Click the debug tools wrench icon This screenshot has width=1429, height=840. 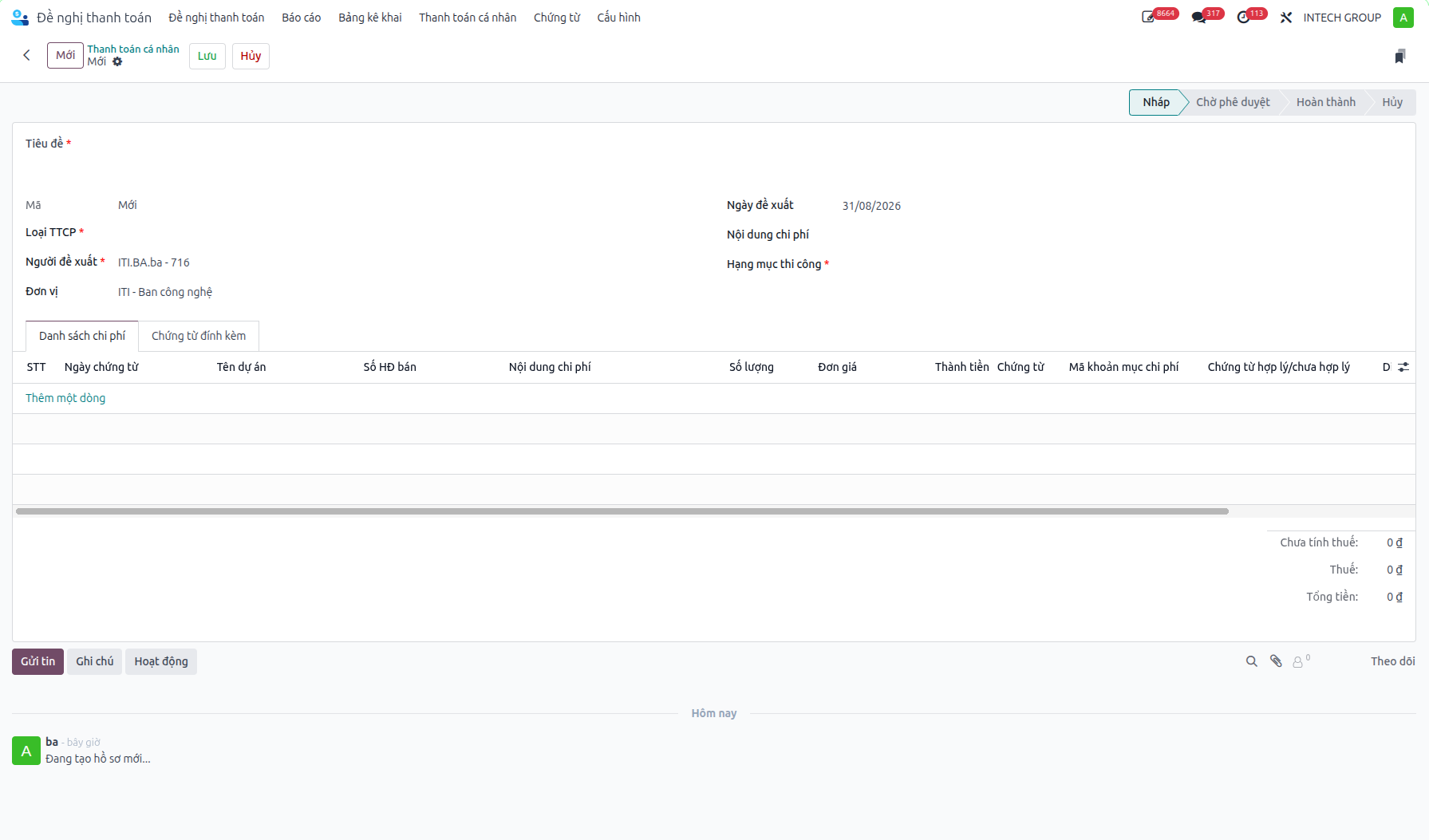[1286, 18]
